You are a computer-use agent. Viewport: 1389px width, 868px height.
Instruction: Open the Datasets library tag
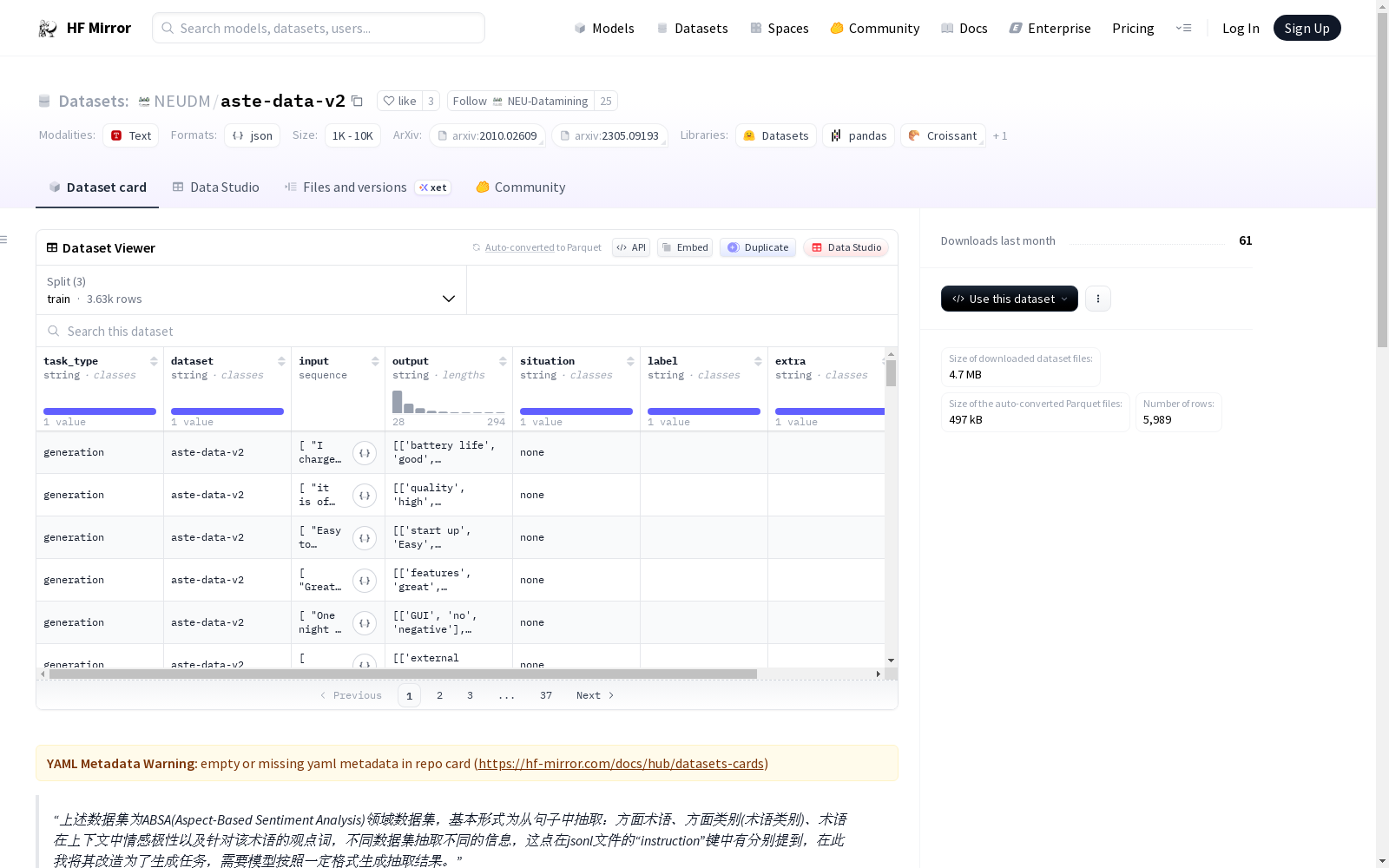[x=776, y=135]
